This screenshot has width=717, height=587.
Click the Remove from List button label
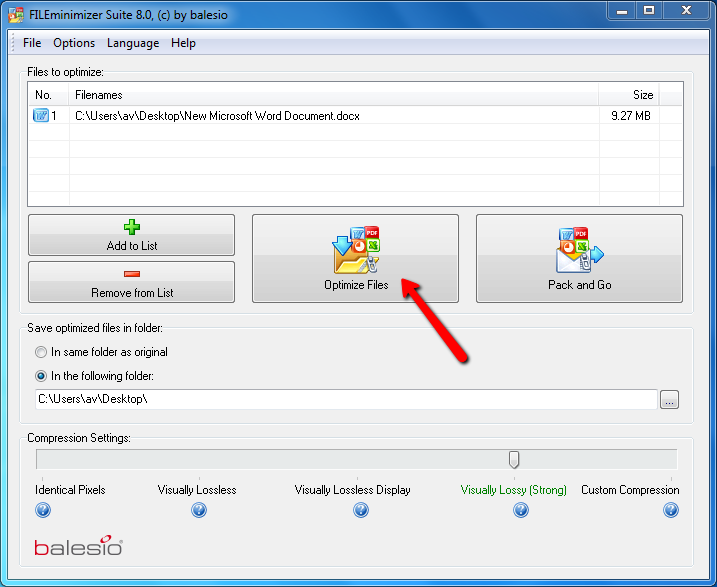click(132, 293)
